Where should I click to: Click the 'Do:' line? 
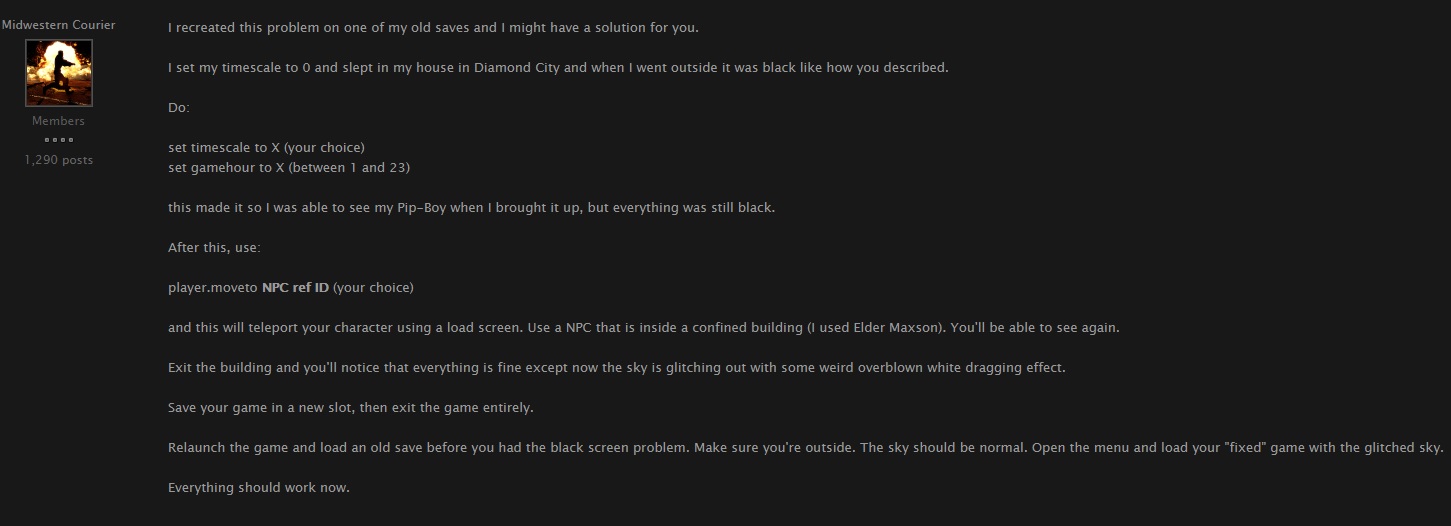coord(179,108)
